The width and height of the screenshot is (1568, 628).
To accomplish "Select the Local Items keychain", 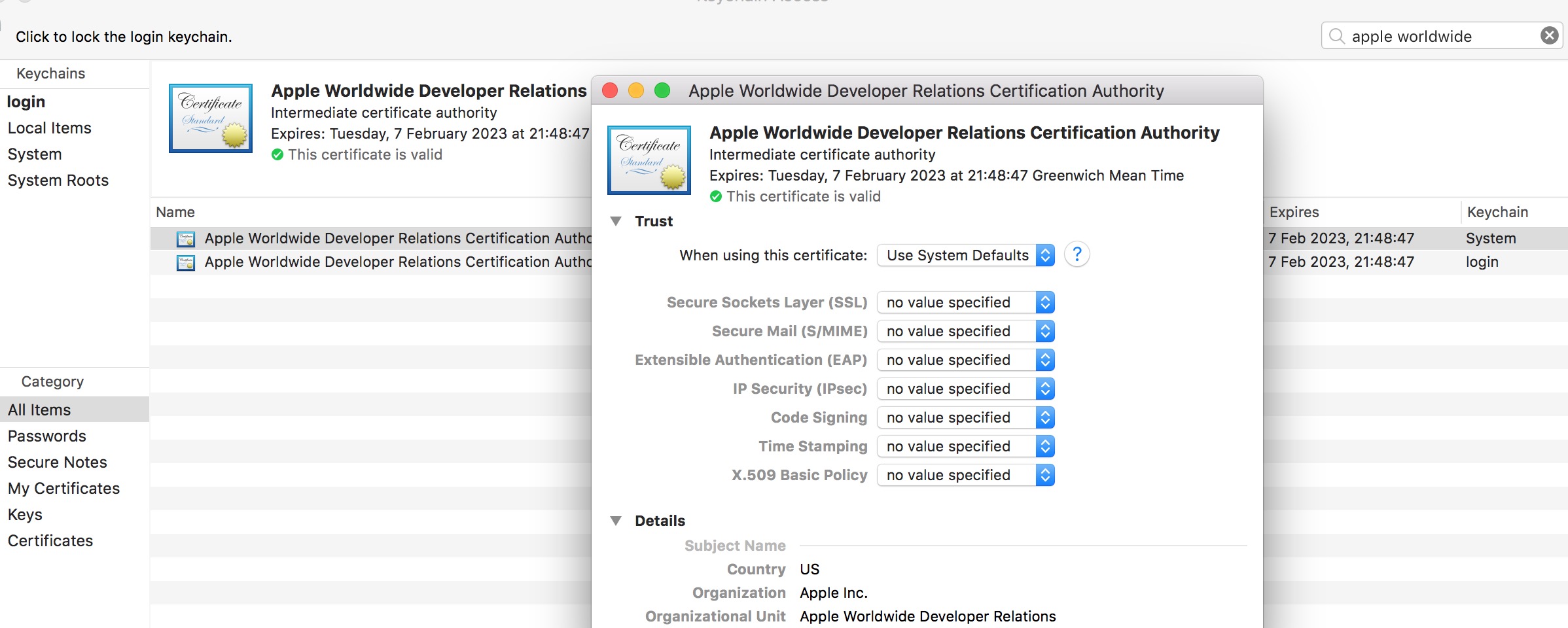I will coord(50,128).
